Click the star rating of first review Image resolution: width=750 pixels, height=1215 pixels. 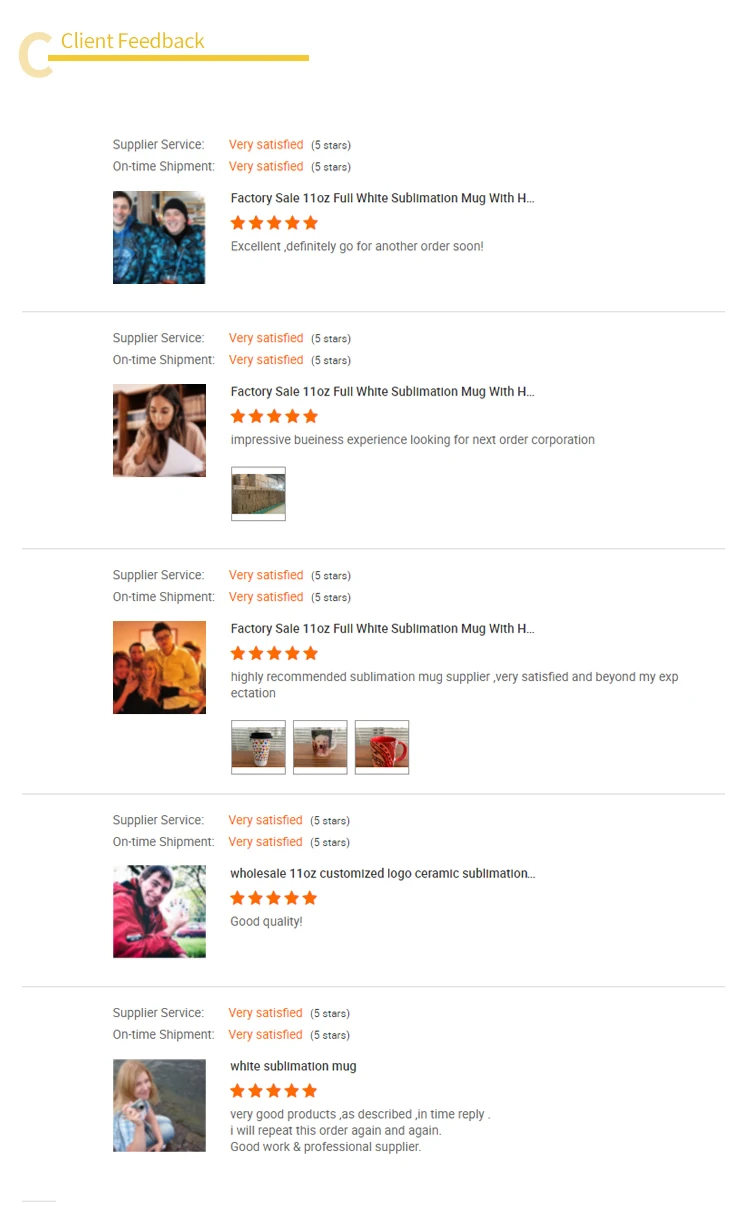274,222
